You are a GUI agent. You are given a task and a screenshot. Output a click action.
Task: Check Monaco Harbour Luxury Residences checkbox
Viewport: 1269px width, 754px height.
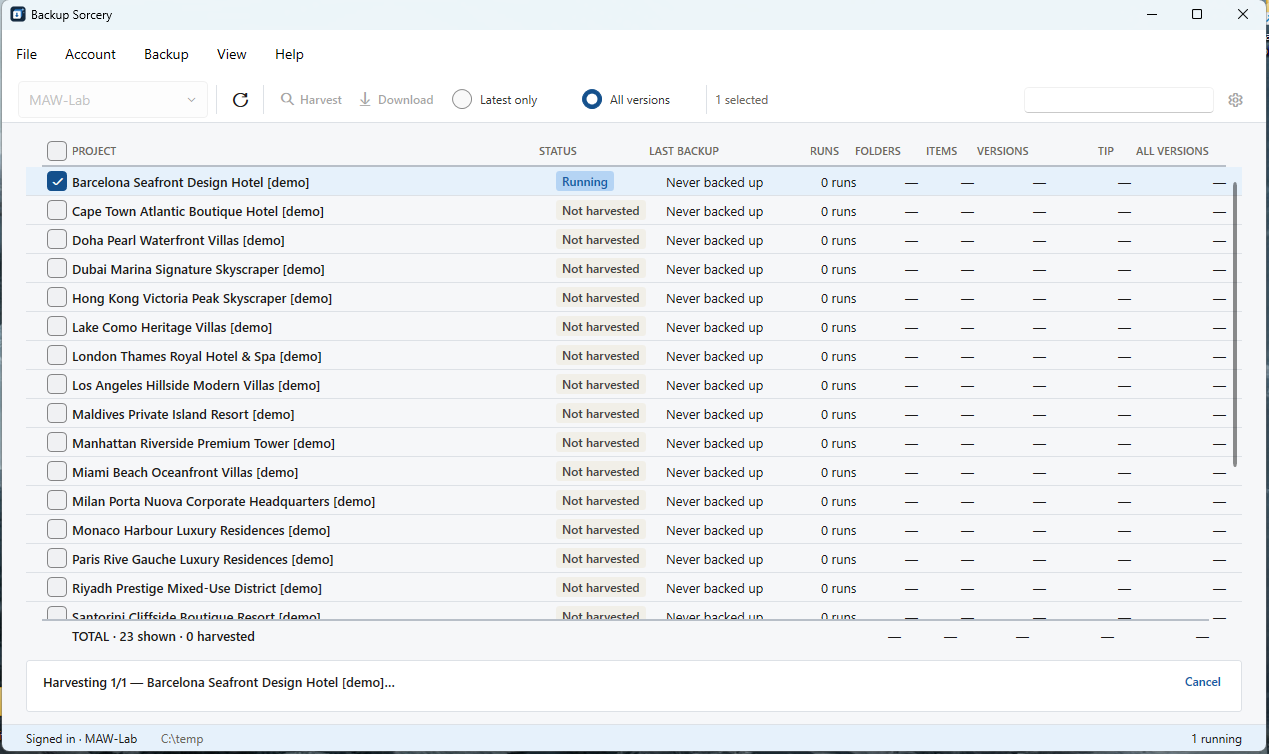(x=57, y=530)
